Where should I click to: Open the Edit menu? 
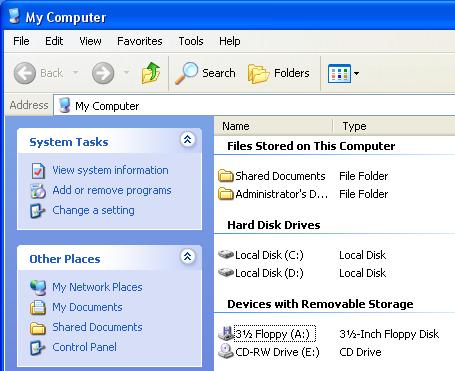tap(54, 41)
